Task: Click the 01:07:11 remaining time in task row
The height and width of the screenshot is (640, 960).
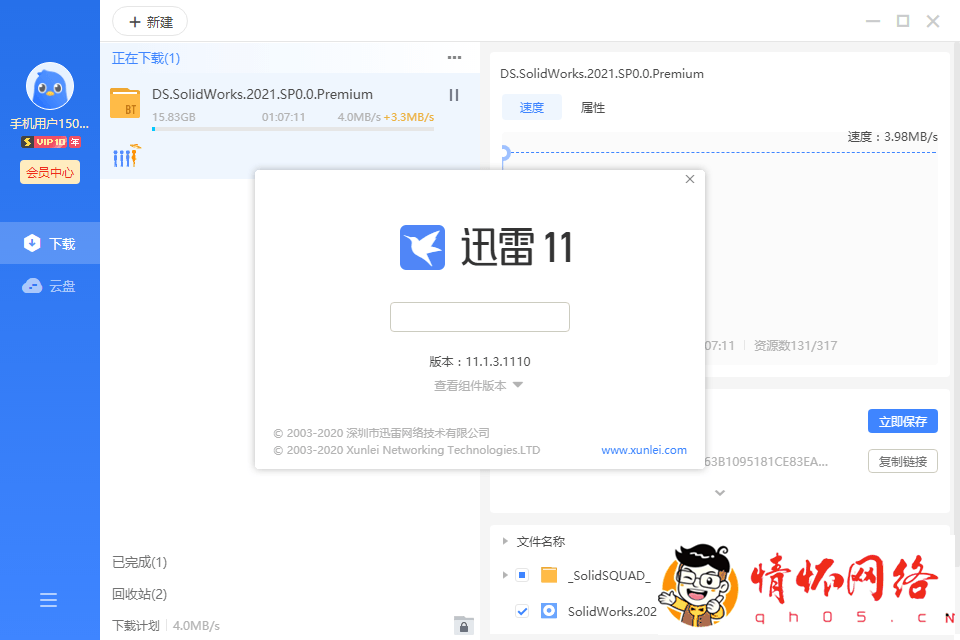Action: coord(283,117)
